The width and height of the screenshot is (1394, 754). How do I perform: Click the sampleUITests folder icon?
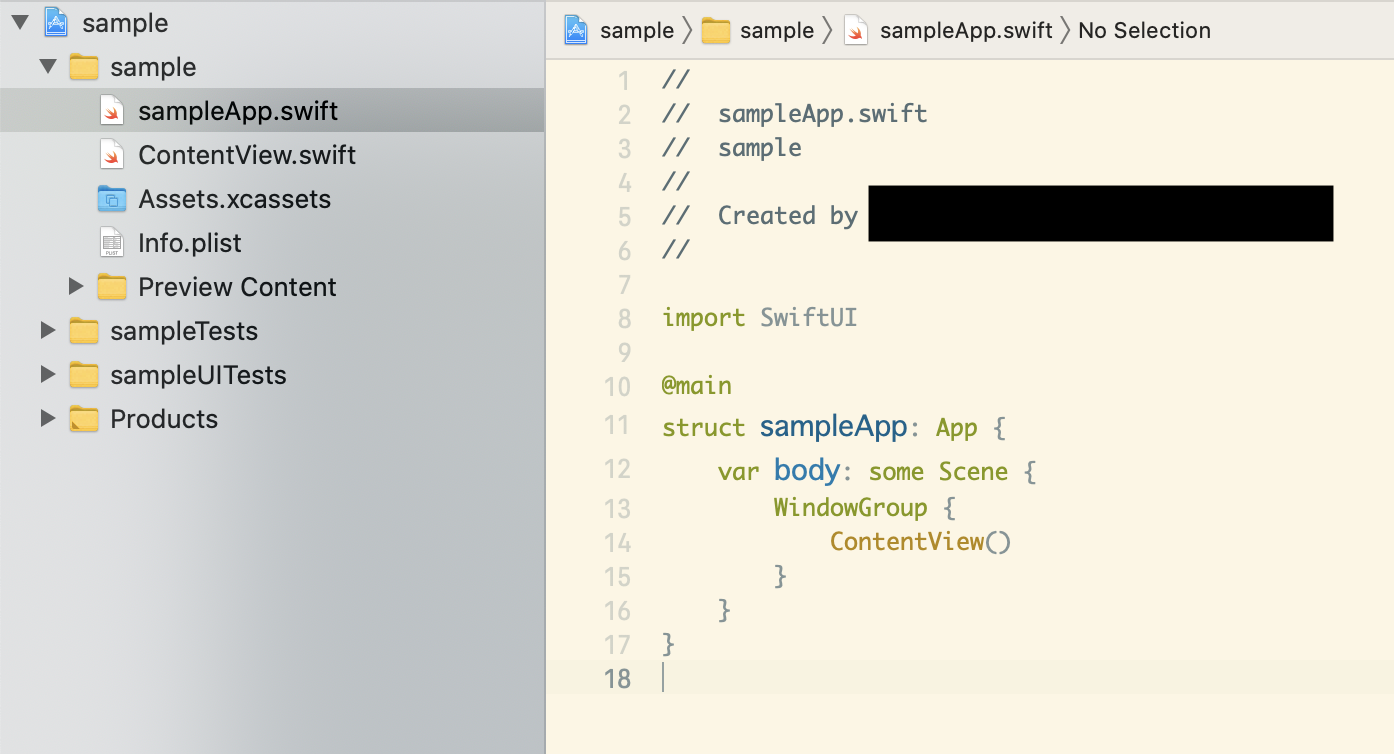pos(84,375)
